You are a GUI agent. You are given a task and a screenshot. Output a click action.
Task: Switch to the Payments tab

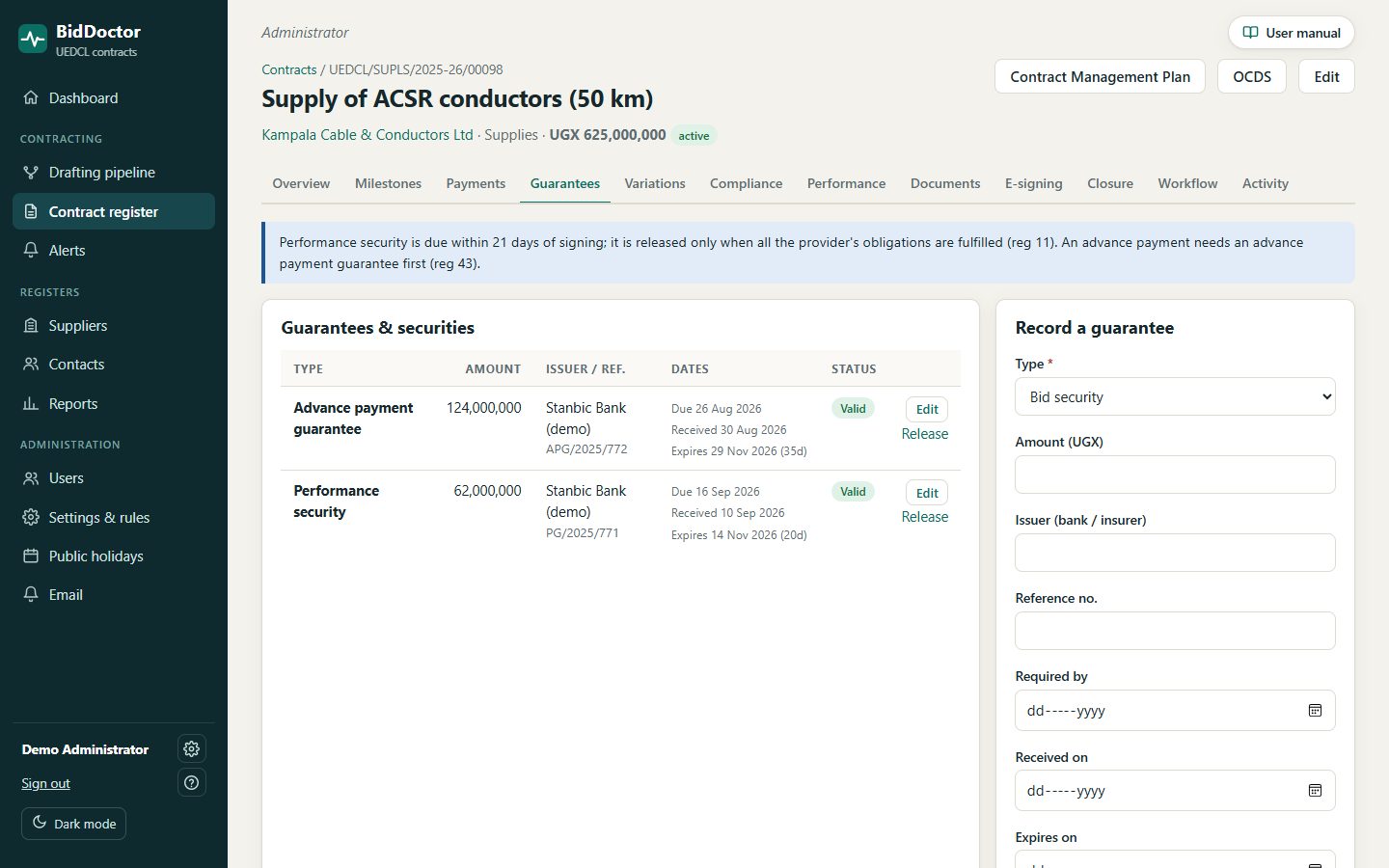(476, 183)
